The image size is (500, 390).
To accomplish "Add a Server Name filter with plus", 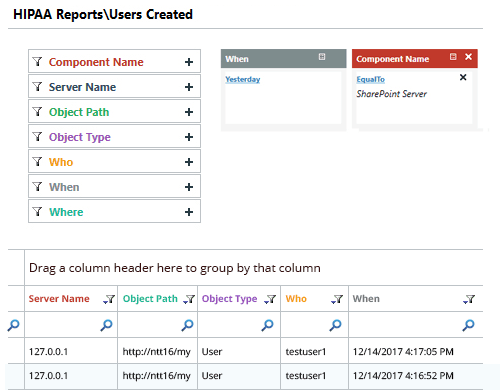I will tap(189, 87).
